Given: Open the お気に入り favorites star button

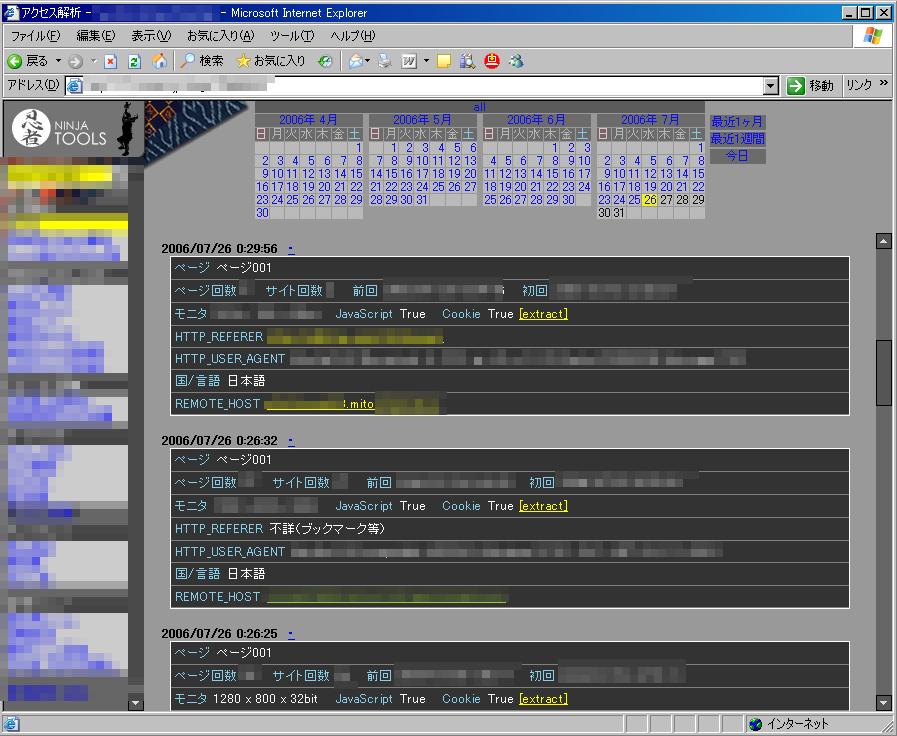Looking at the screenshot, I should coord(271,61).
